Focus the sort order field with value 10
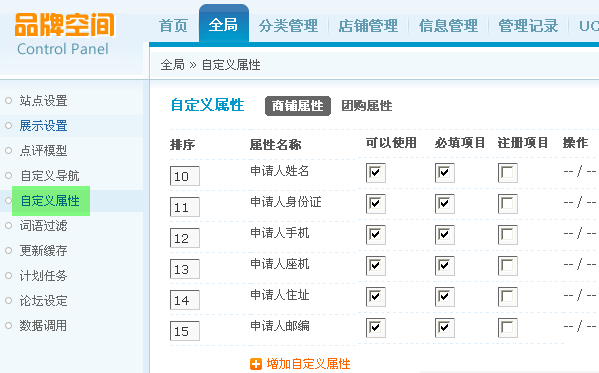 coord(185,176)
